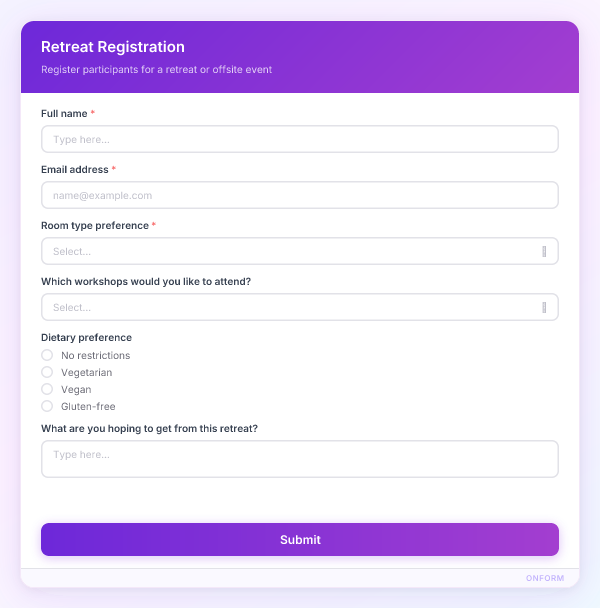The image size is (600, 608).
Task: Click the Full name text field
Action: click(299, 139)
